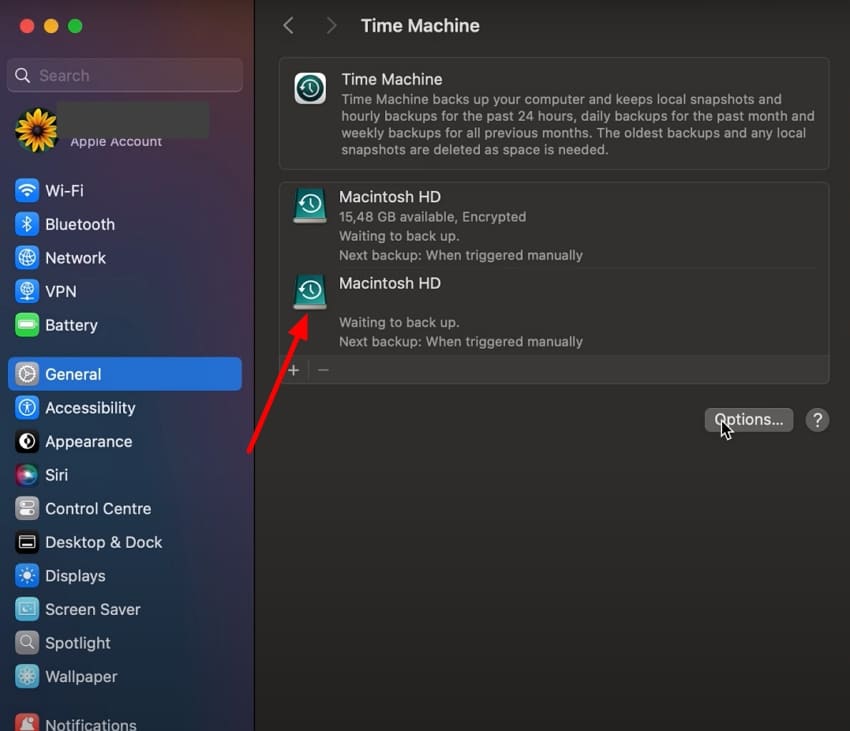Click the Apple Account label

tap(116, 142)
